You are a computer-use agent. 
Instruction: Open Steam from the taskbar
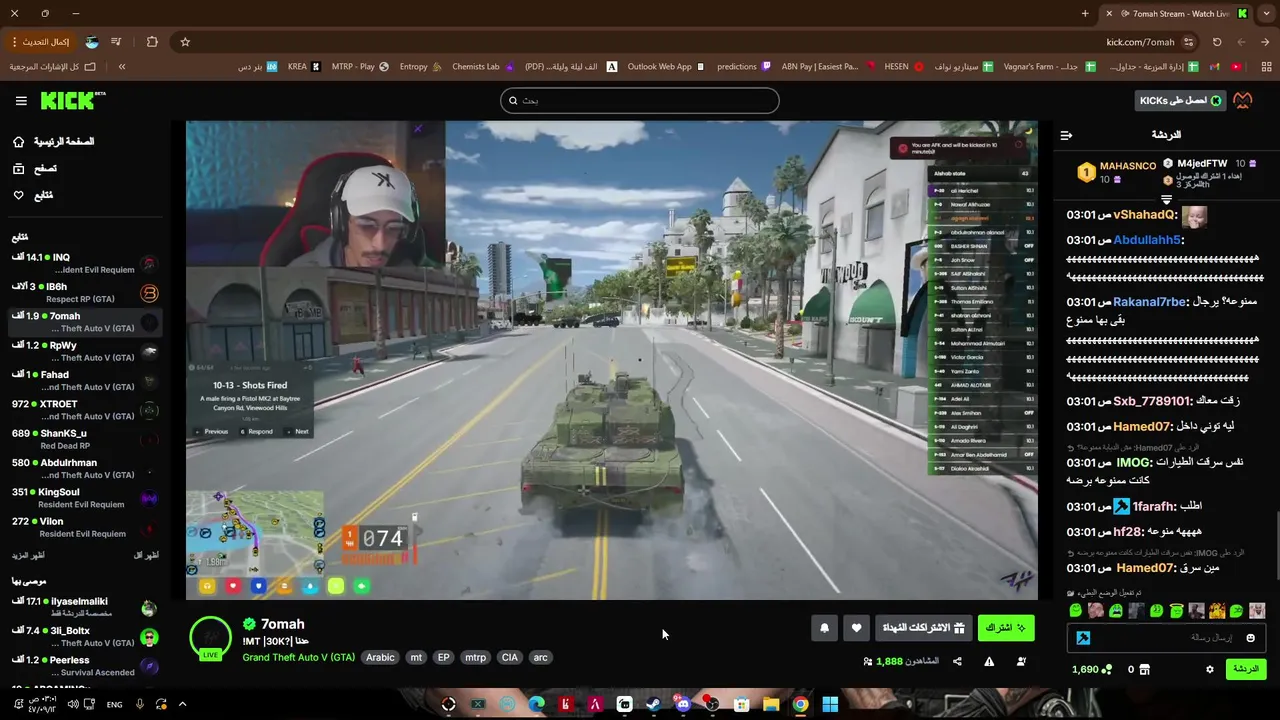tap(653, 704)
